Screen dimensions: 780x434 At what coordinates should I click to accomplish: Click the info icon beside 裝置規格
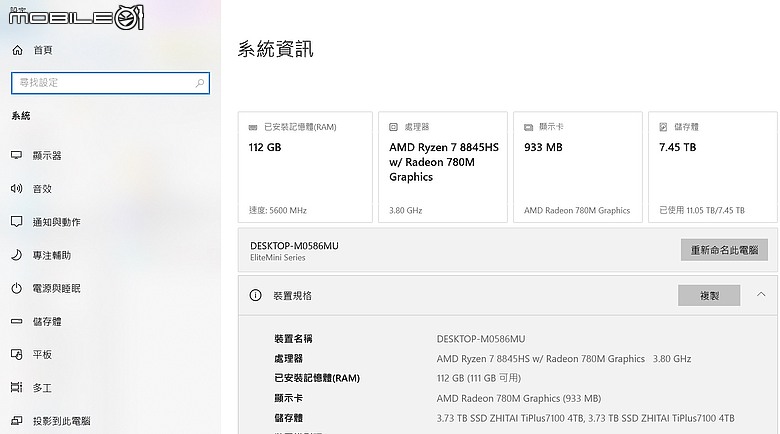255,295
